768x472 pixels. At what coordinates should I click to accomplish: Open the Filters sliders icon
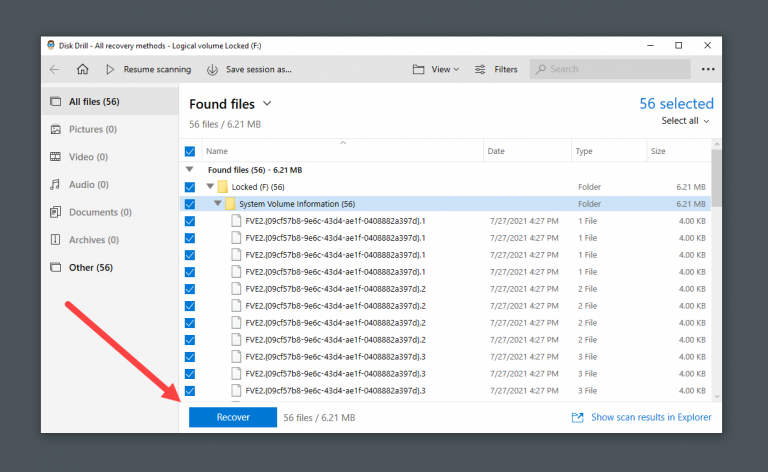tap(480, 69)
